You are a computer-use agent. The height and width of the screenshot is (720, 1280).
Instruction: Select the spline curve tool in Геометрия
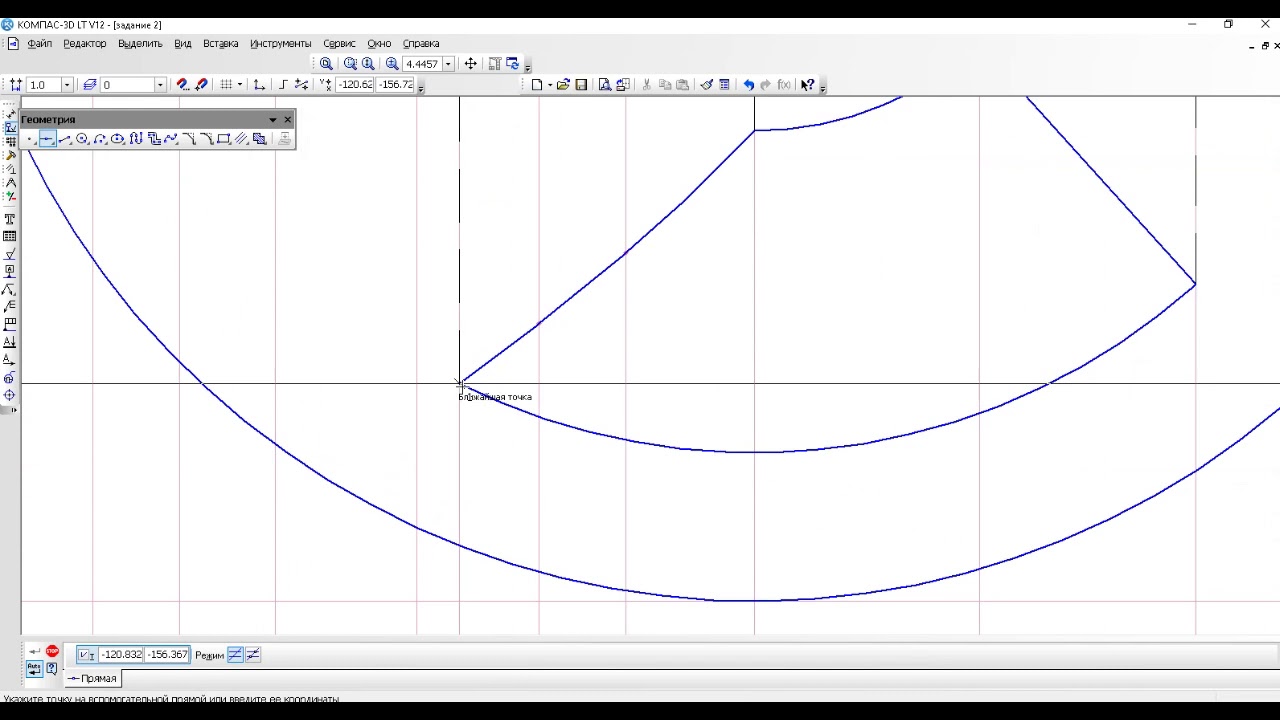[171, 139]
